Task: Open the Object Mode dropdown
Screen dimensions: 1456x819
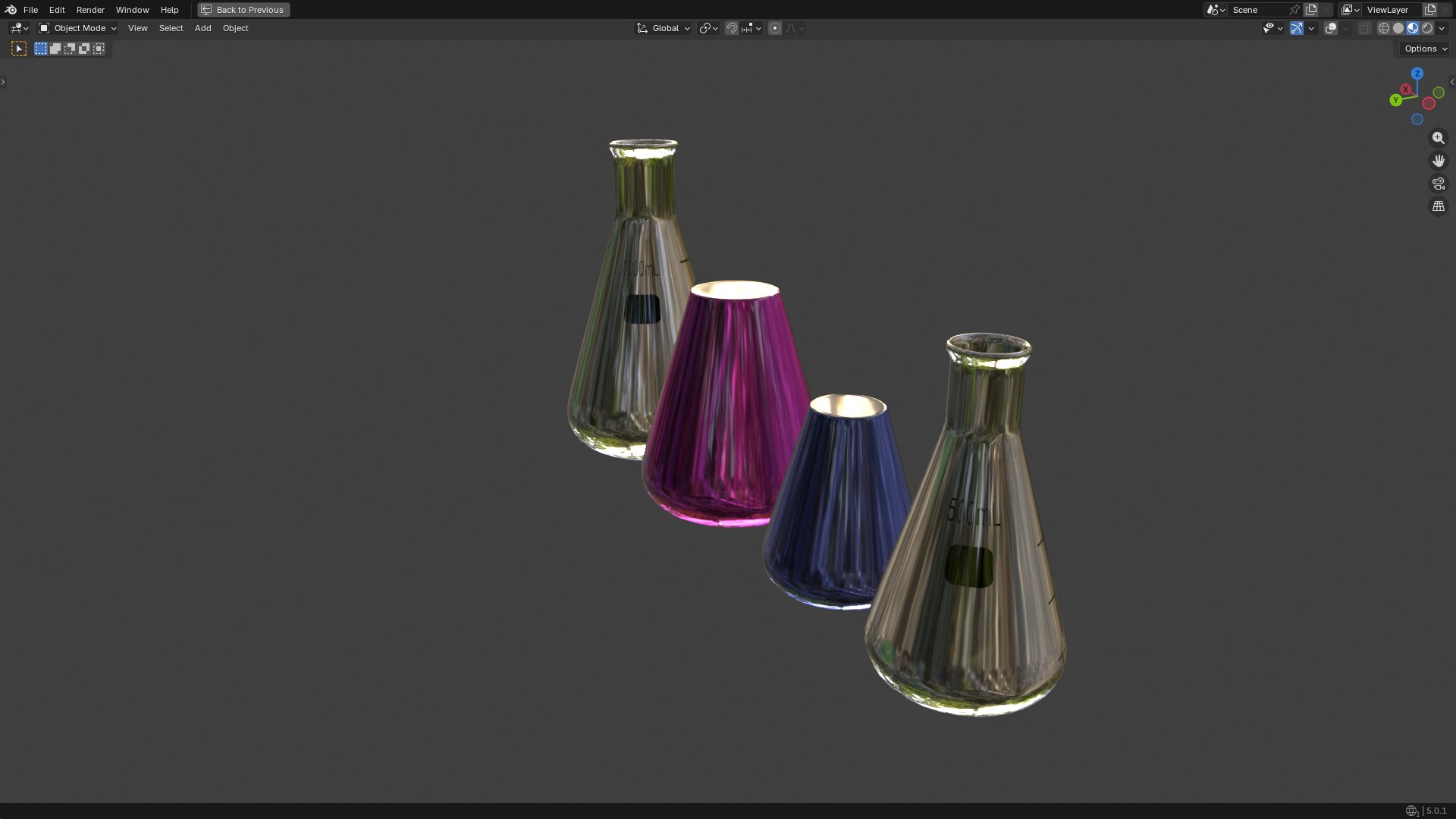Action: 77,28
